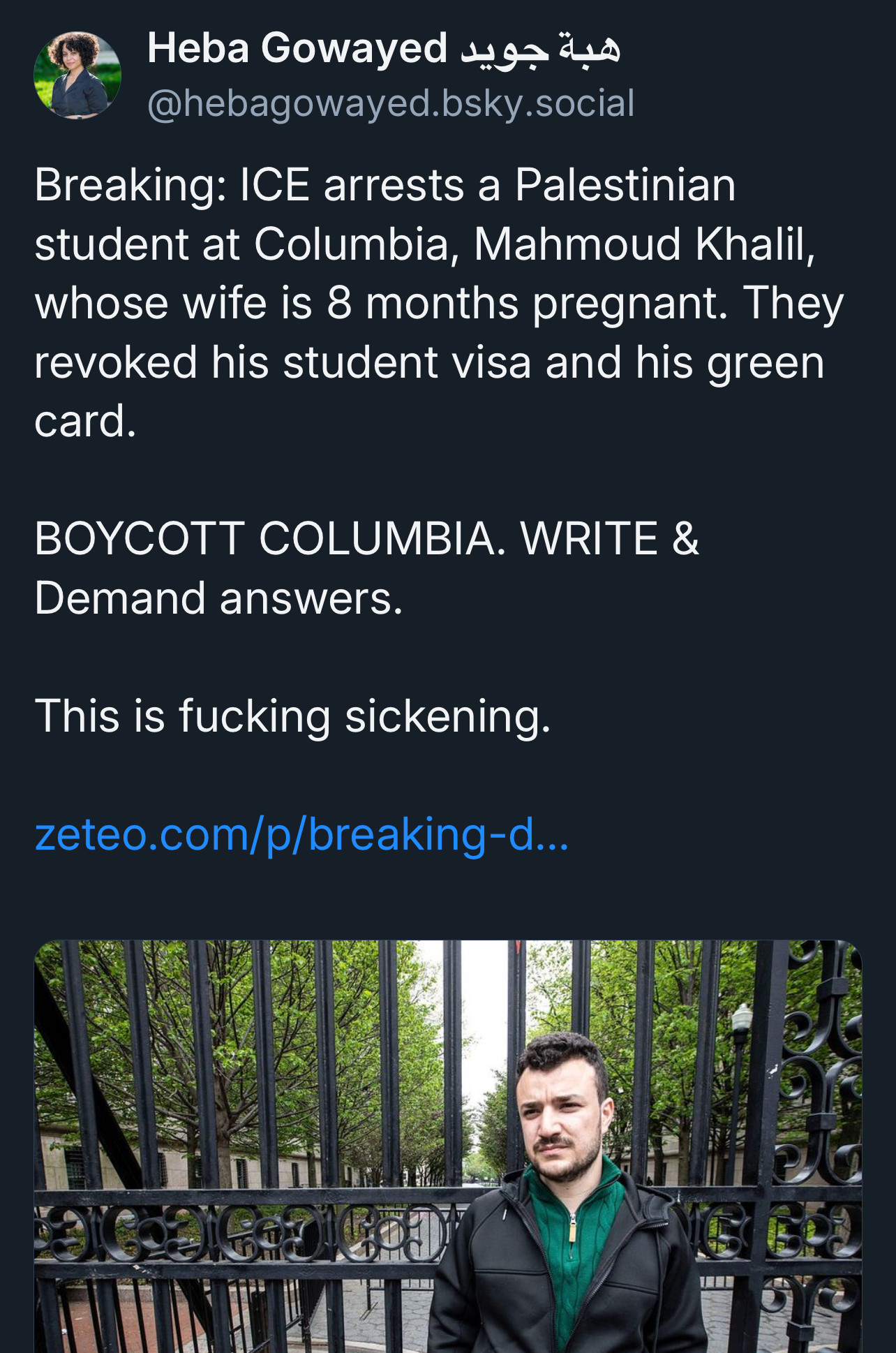The image size is (896, 1353).
Task: Tap the Arabic name in the header
Action: [x=540, y=49]
